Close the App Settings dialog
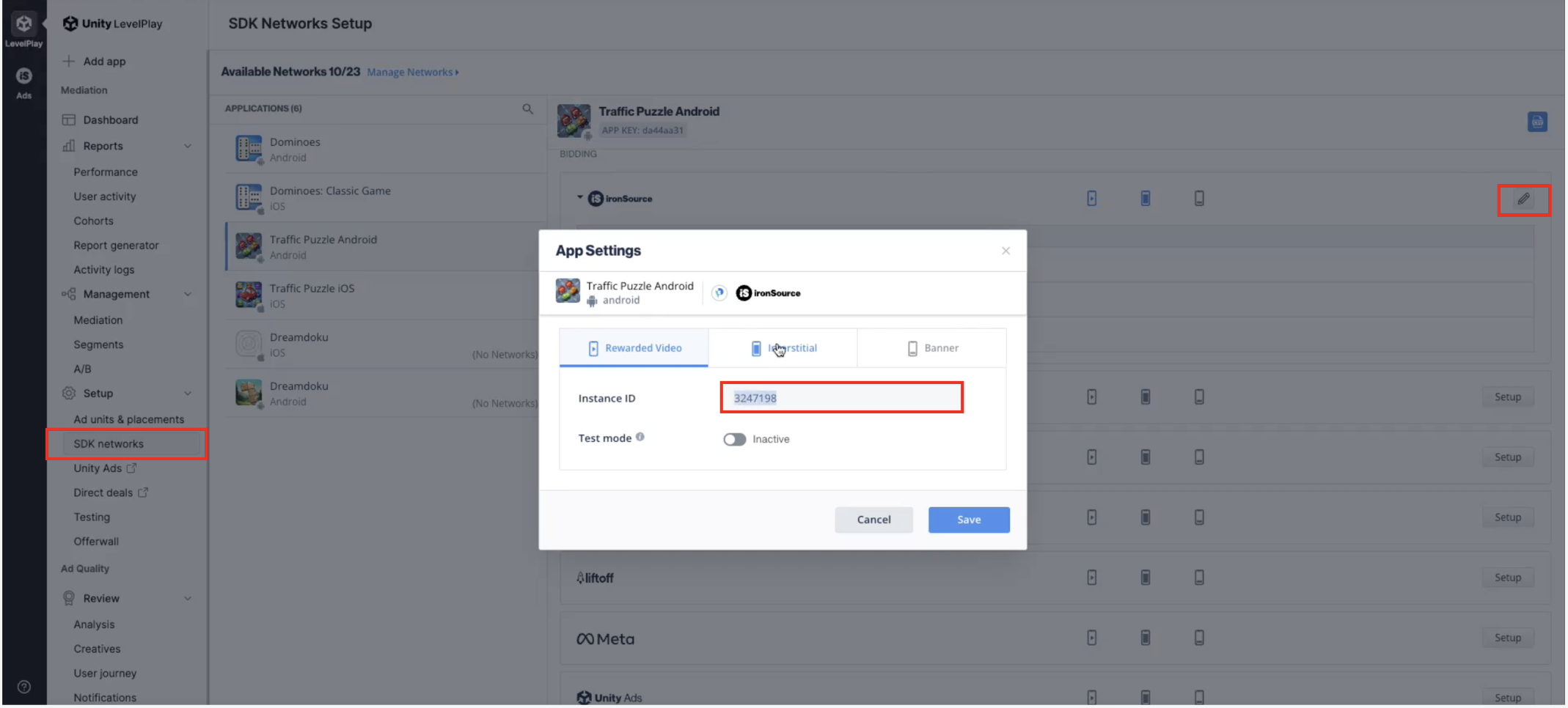1568x708 pixels. click(x=1005, y=251)
